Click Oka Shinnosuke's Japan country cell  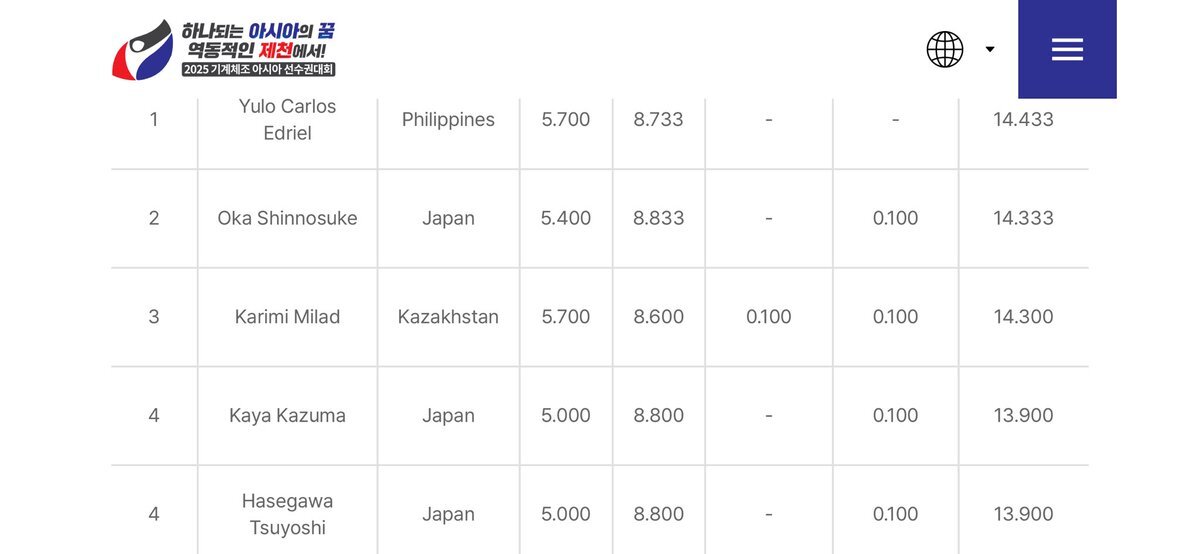click(x=448, y=218)
